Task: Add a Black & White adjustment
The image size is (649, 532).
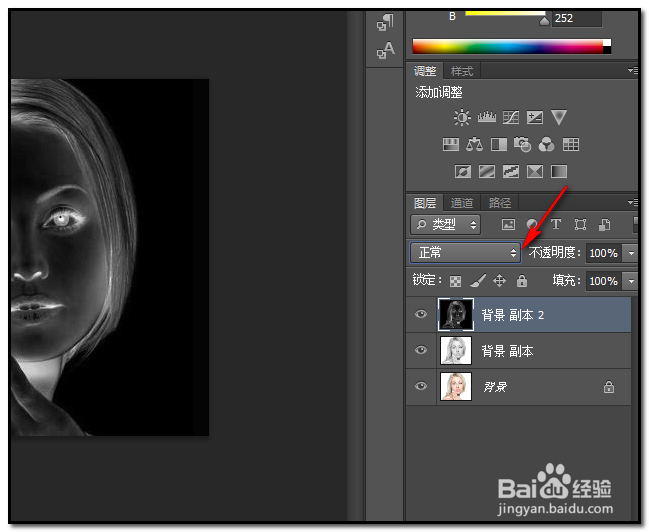Action: 499,144
